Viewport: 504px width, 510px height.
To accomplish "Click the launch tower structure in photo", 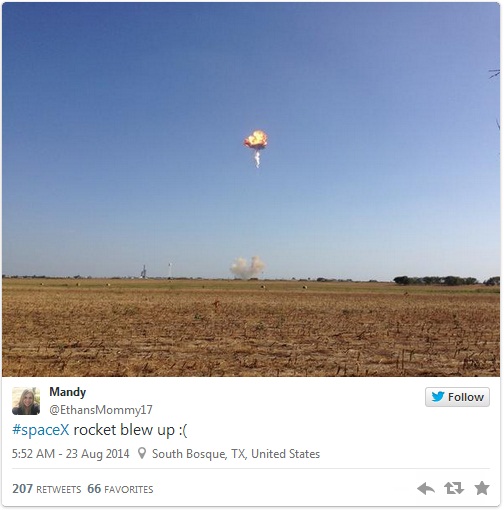I will [x=144, y=272].
